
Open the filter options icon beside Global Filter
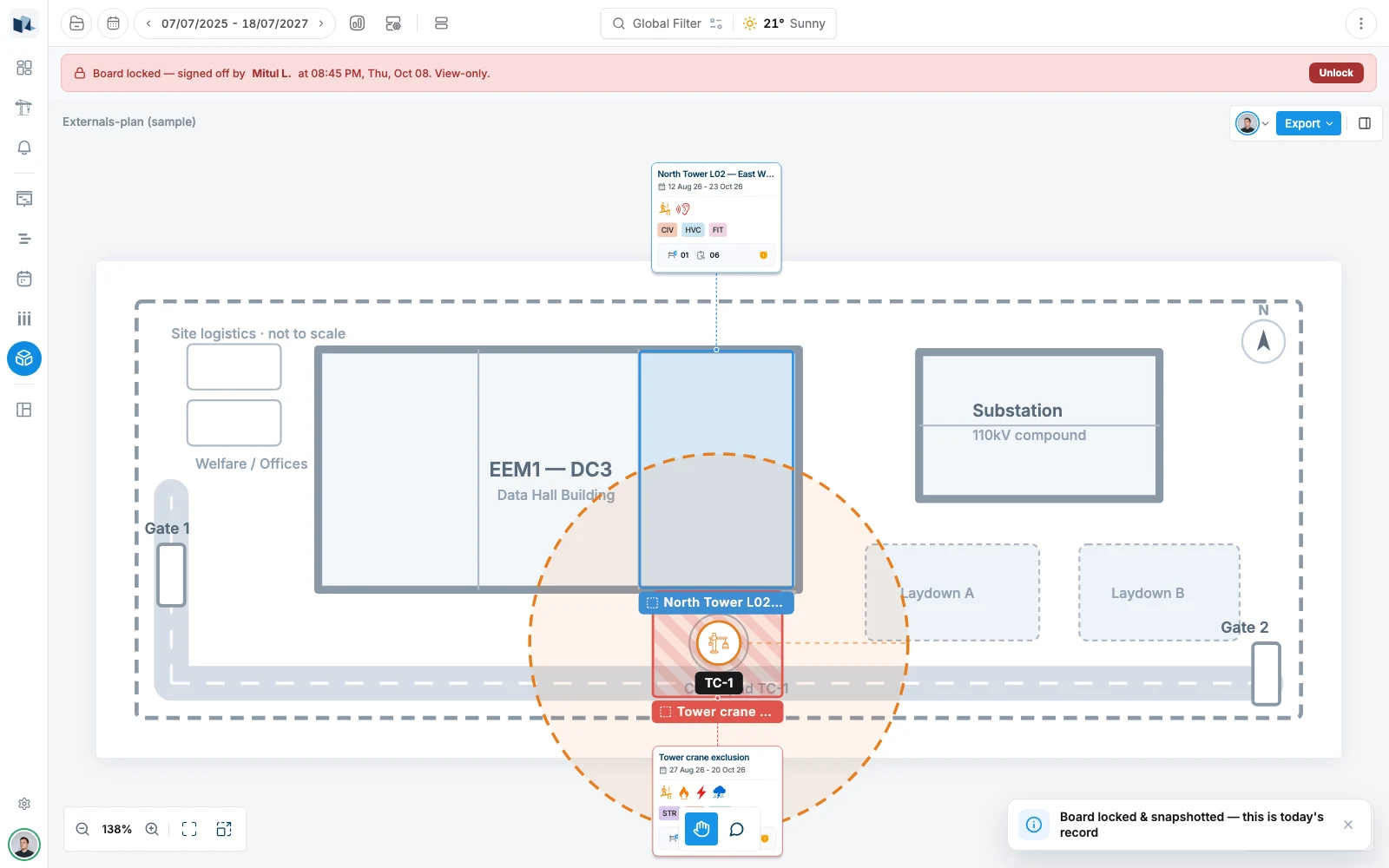click(x=716, y=23)
